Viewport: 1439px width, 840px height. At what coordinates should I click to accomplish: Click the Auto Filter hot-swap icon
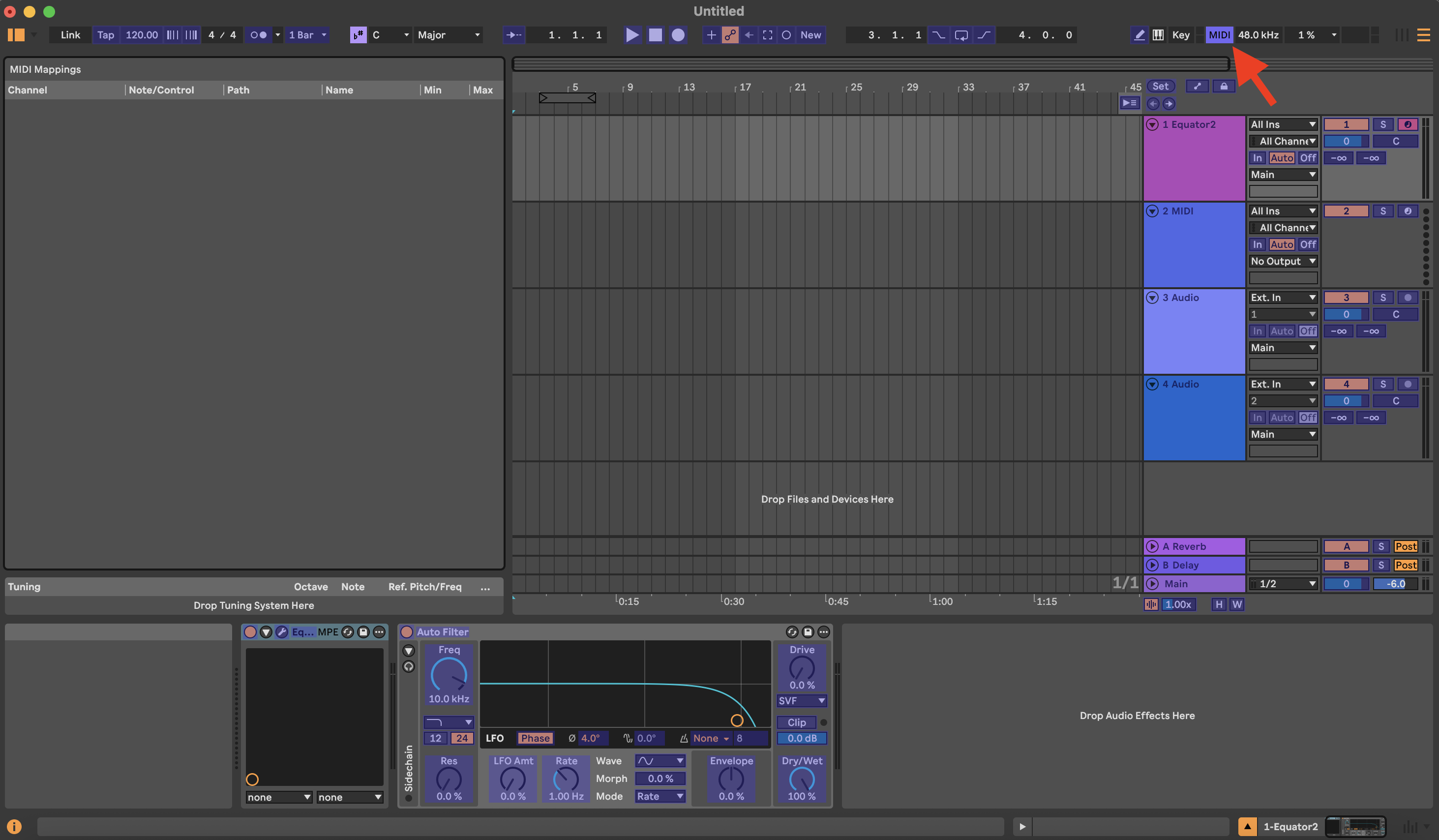pyautogui.click(x=791, y=631)
